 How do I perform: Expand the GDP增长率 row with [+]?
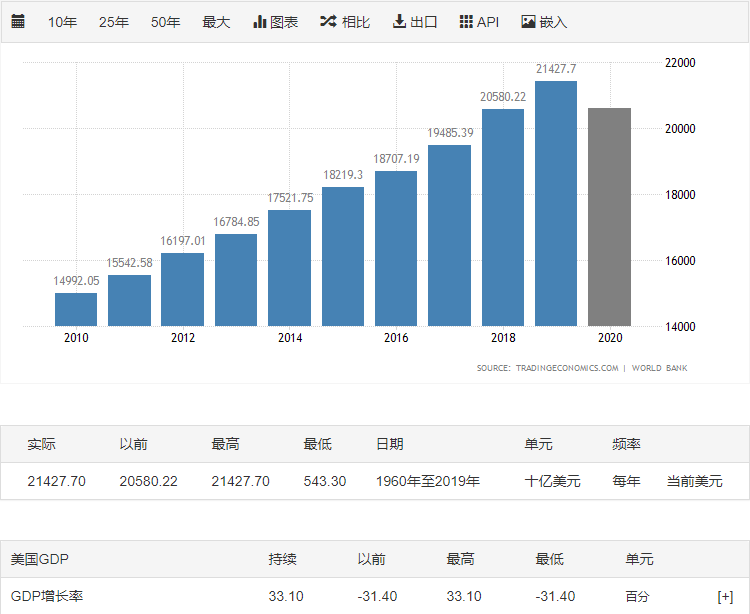pos(725,596)
